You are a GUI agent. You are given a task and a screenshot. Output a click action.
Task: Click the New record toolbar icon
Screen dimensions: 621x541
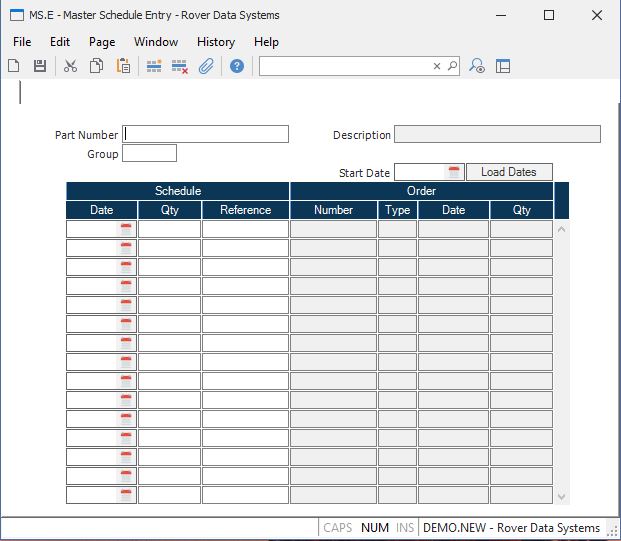(x=14, y=66)
